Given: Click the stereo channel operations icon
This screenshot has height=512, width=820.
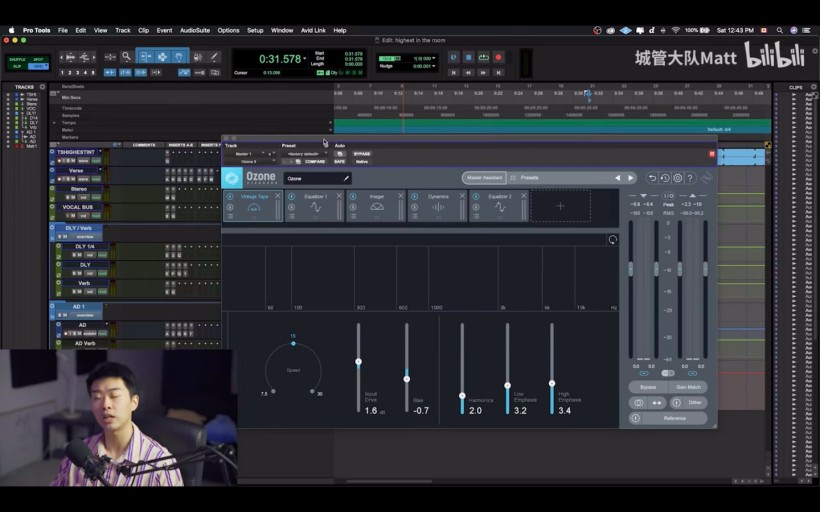Looking at the screenshot, I should pyautogui.click(x=639, y=403).
